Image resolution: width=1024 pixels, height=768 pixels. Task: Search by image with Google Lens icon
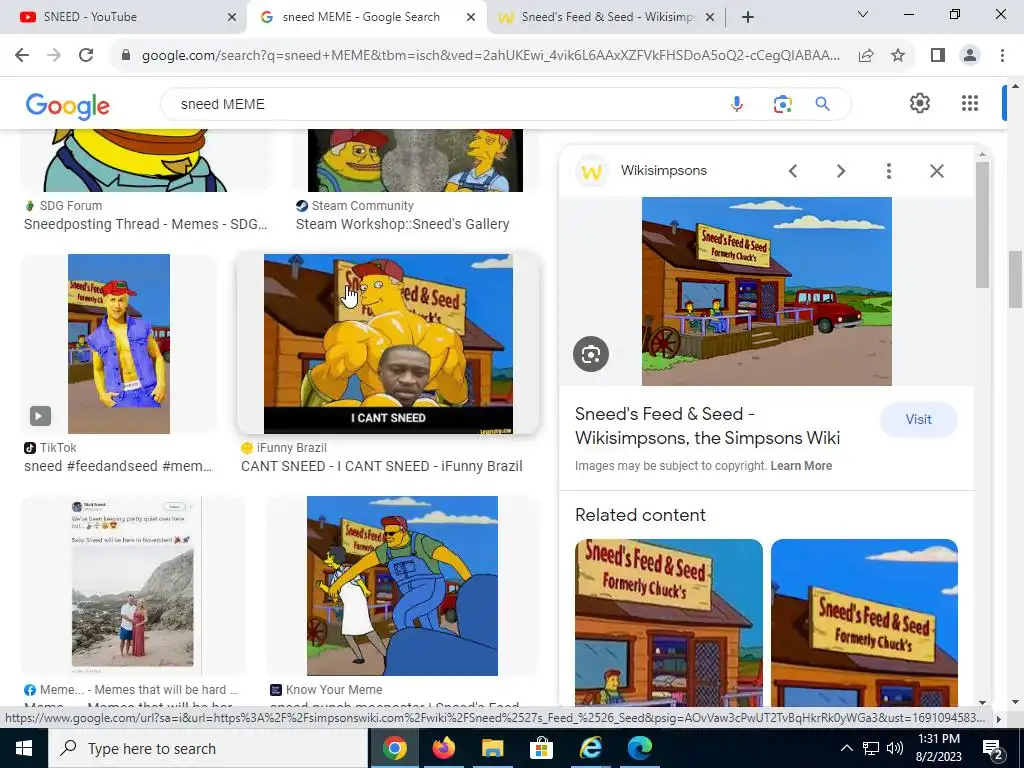(x=782, y=104)
